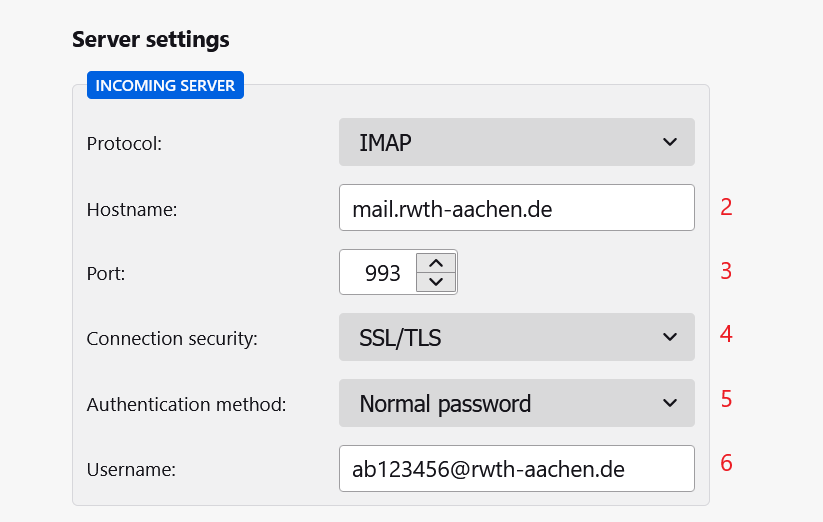
Task: Click the Hostname field with mail.rwth-aachen.de
Action: point(516,208)
